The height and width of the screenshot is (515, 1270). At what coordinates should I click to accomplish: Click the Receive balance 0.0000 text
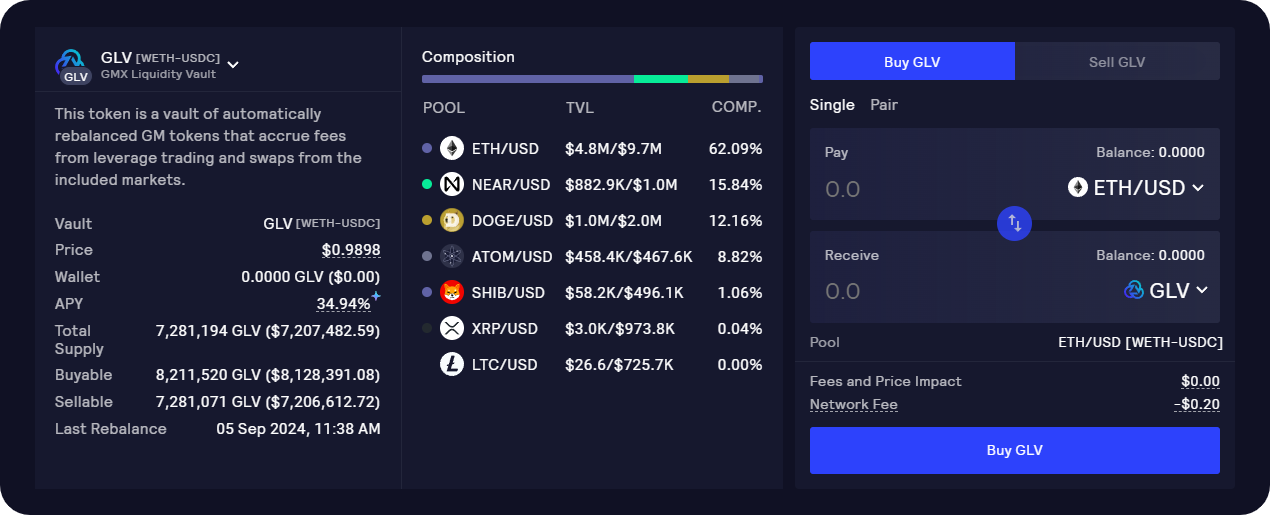click(x=1150, y=255)
